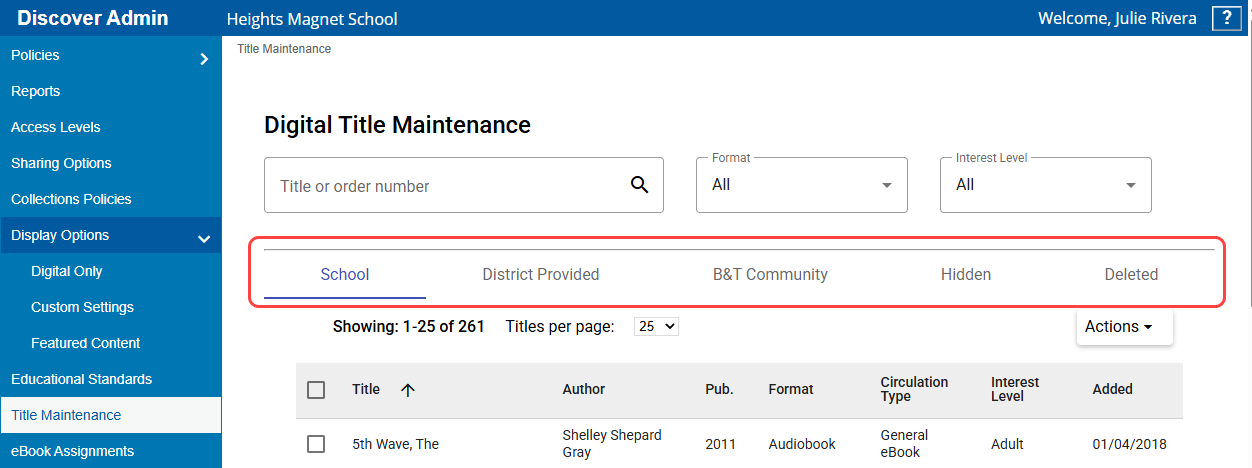Switch to the District Provided tab
Screen dimensions: 1252x468
(541, 274)
